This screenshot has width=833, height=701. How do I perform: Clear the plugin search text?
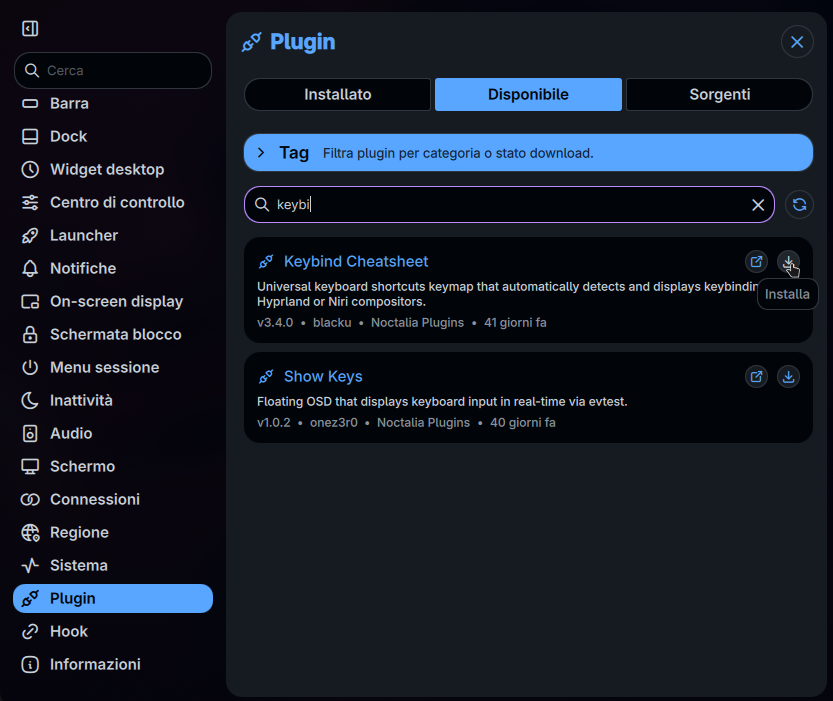point(758,204)
